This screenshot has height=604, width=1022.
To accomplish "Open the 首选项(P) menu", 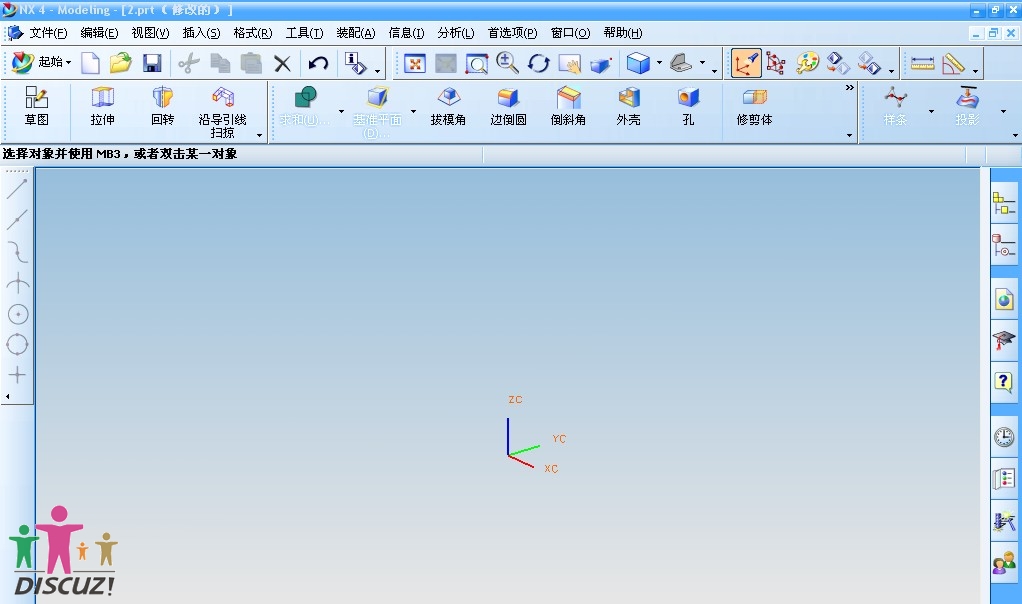I will point(512,33).
